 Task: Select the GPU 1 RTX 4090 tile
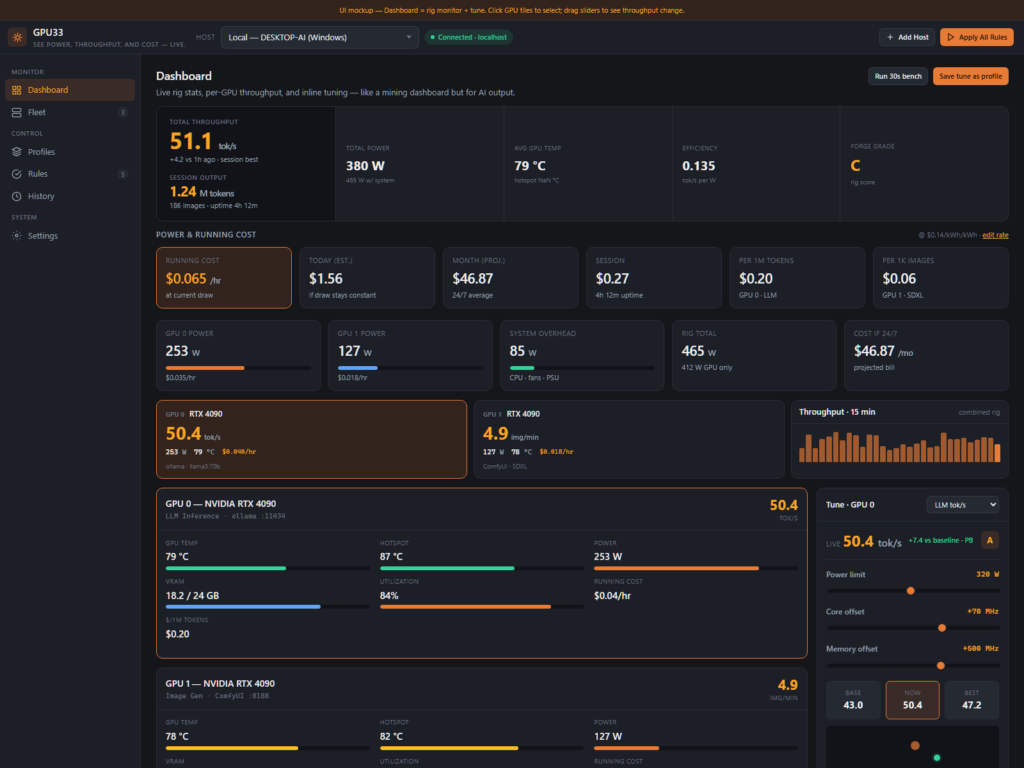coord(628,440)
